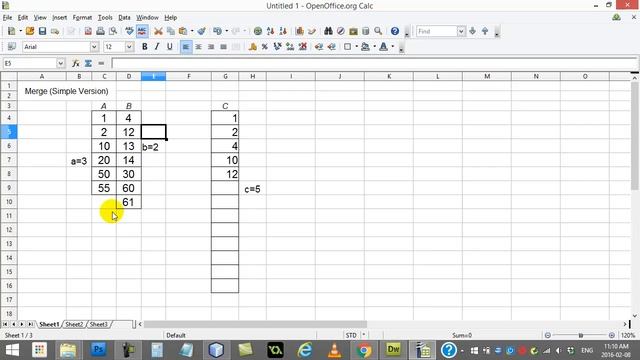Open Chrome from the taskbar
Screen dimensions: 640x360
[x=363, y=350]
